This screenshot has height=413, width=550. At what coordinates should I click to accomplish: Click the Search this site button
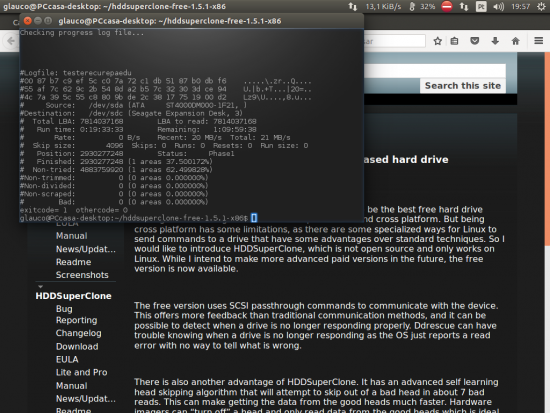click(463, 86)
